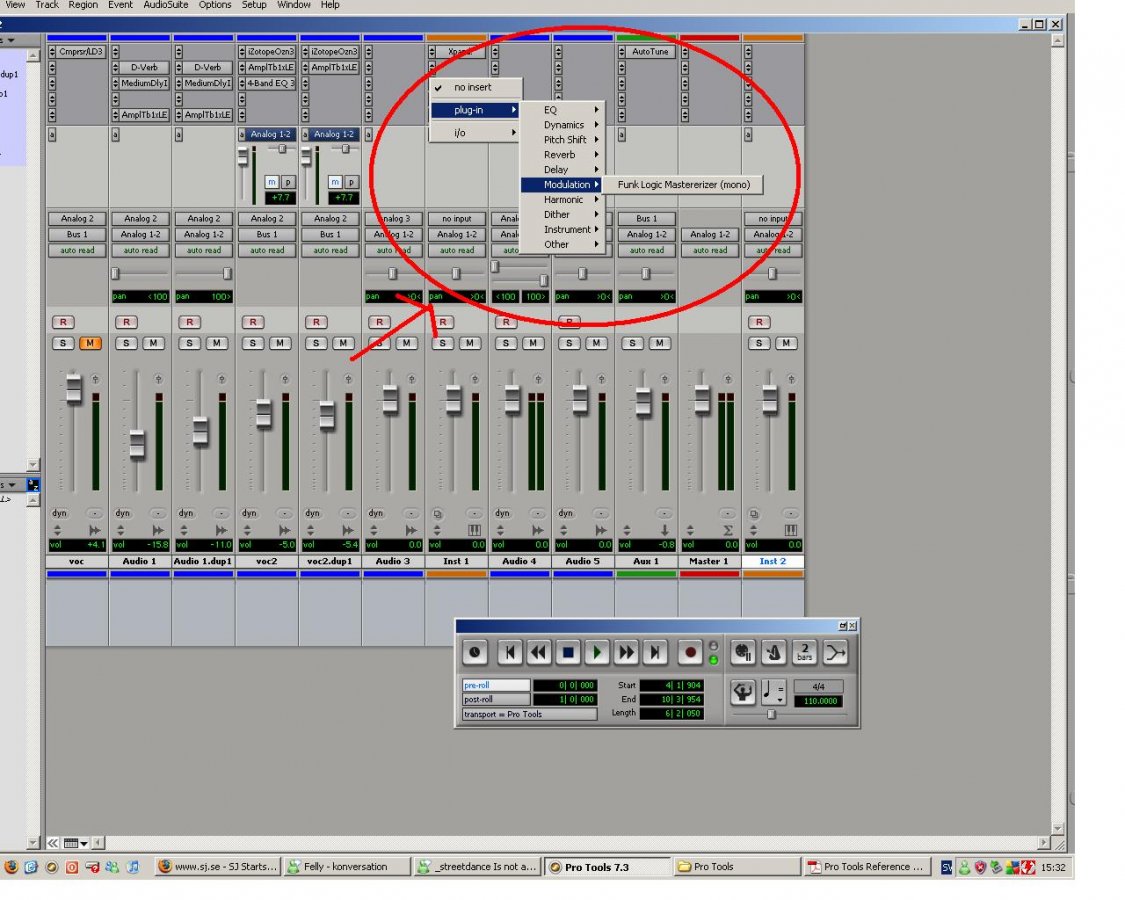Click the 110.0000 tempo field
This screenshot has height=900, width=1125.
[x=819, y=701]
